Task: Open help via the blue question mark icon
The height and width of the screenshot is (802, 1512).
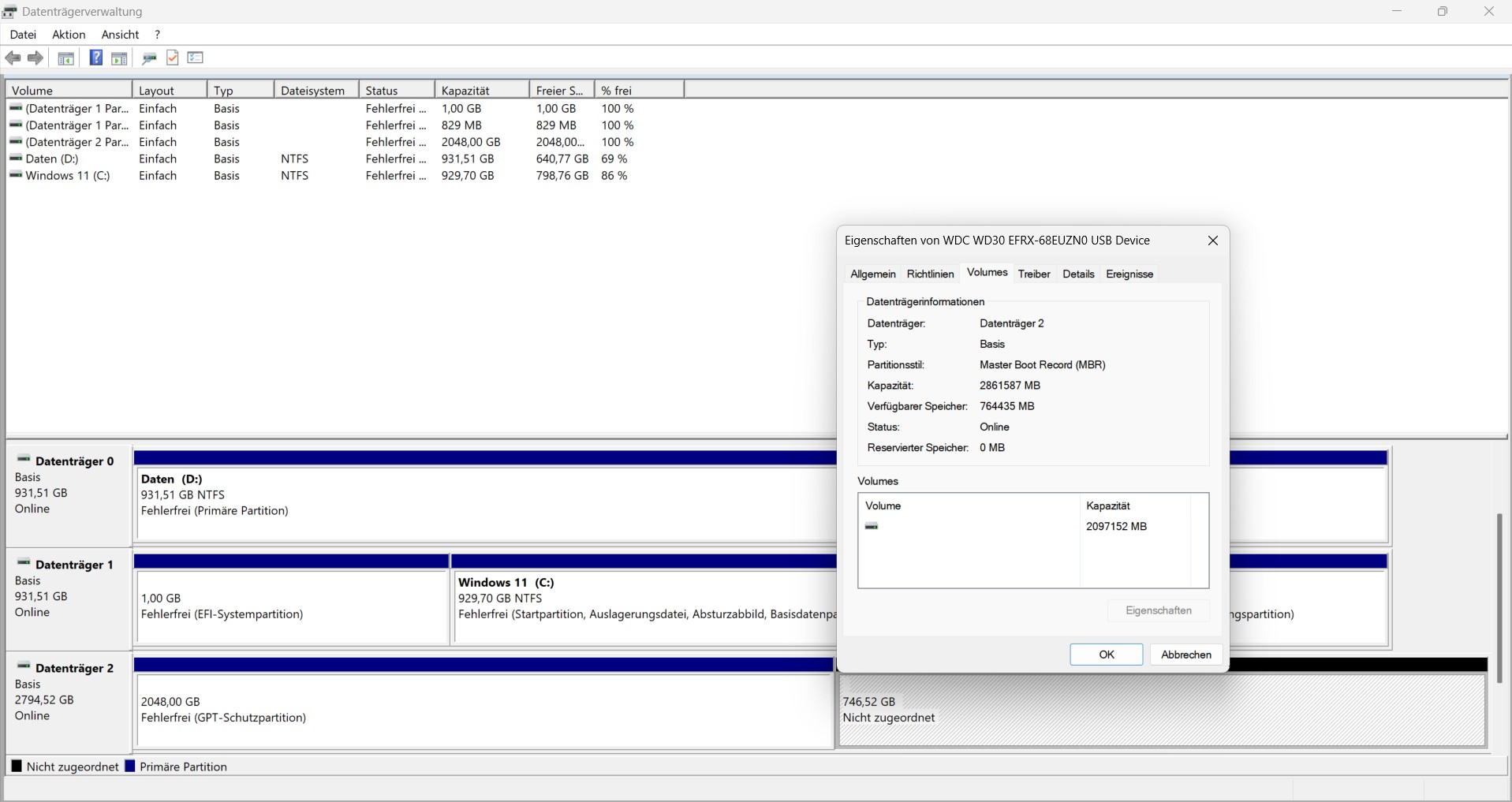Action: 95,58
